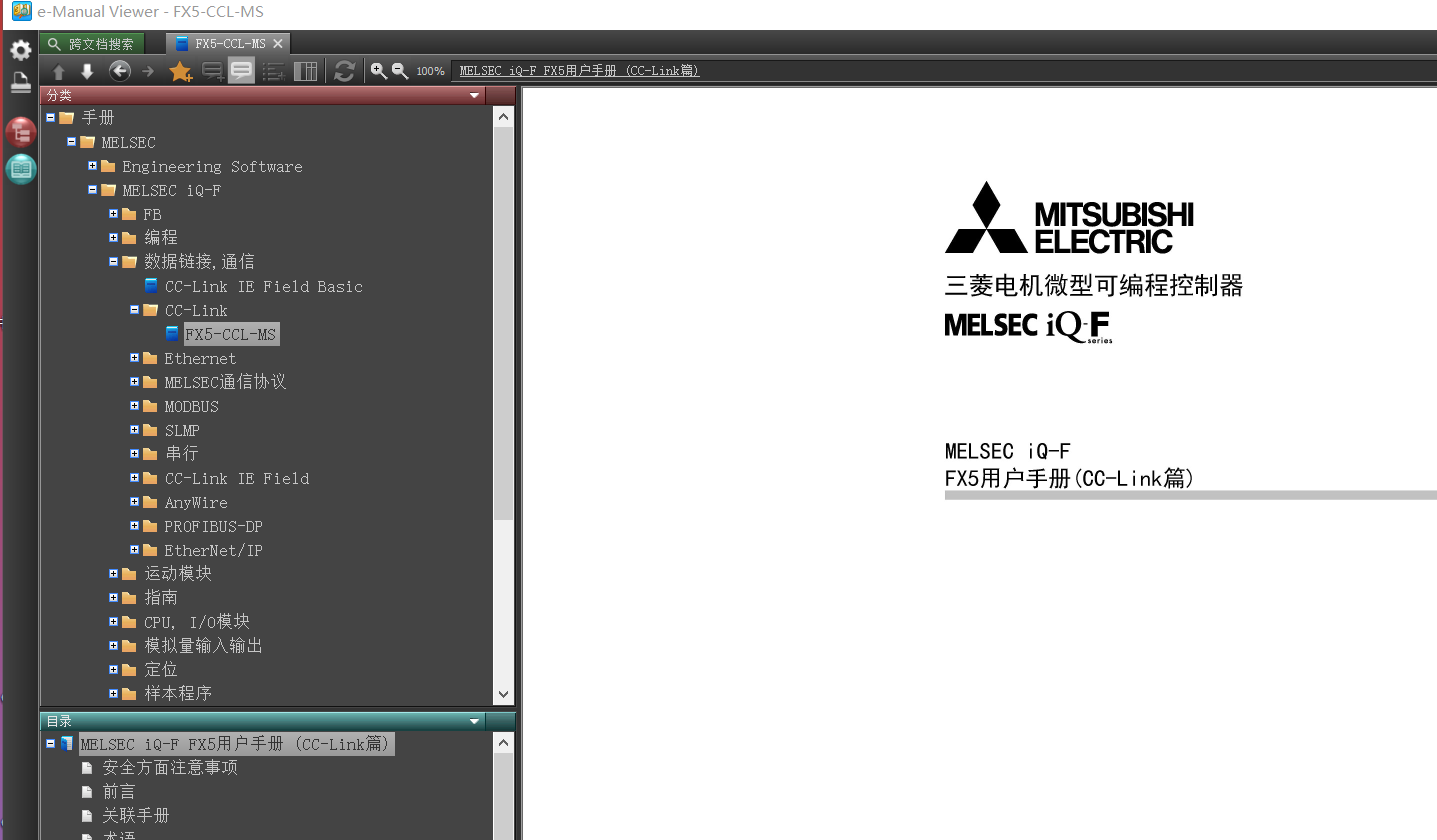This screenshot has height=840, width=1437.
Task: Jump to next page with down arrow
Action: (87, 71)
